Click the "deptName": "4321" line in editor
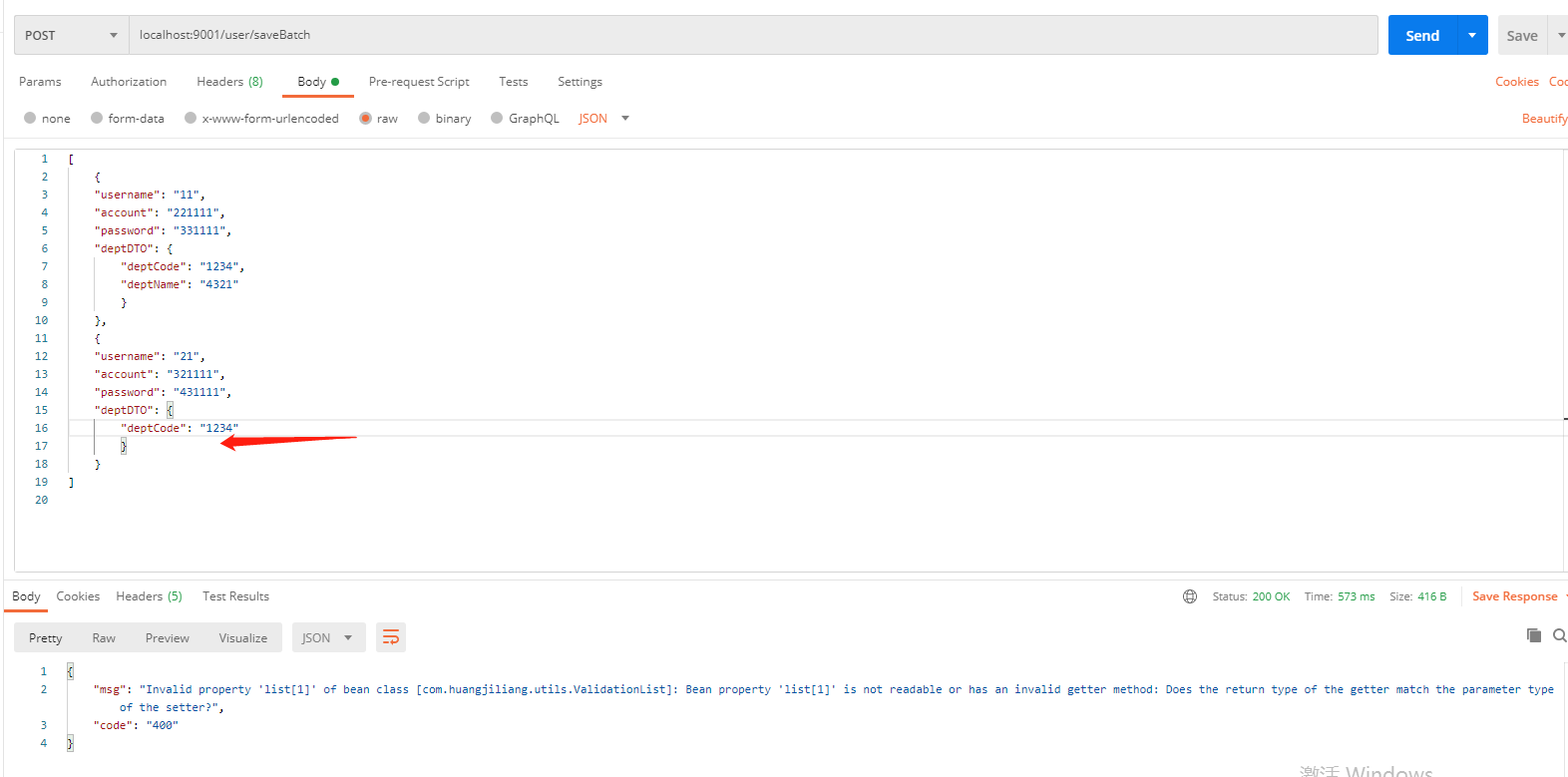This screenshot has height=777, width=1568. coord(180,284)
